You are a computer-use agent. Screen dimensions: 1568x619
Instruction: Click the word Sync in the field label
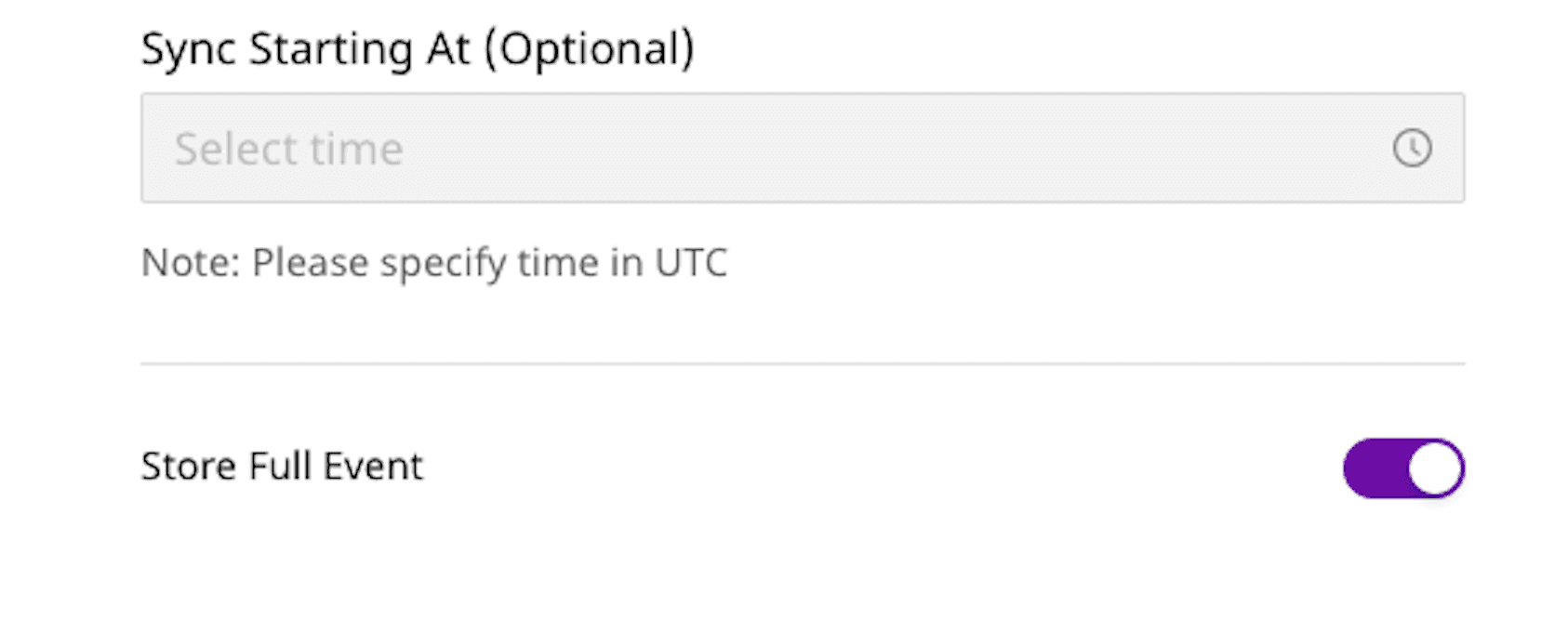189,48
